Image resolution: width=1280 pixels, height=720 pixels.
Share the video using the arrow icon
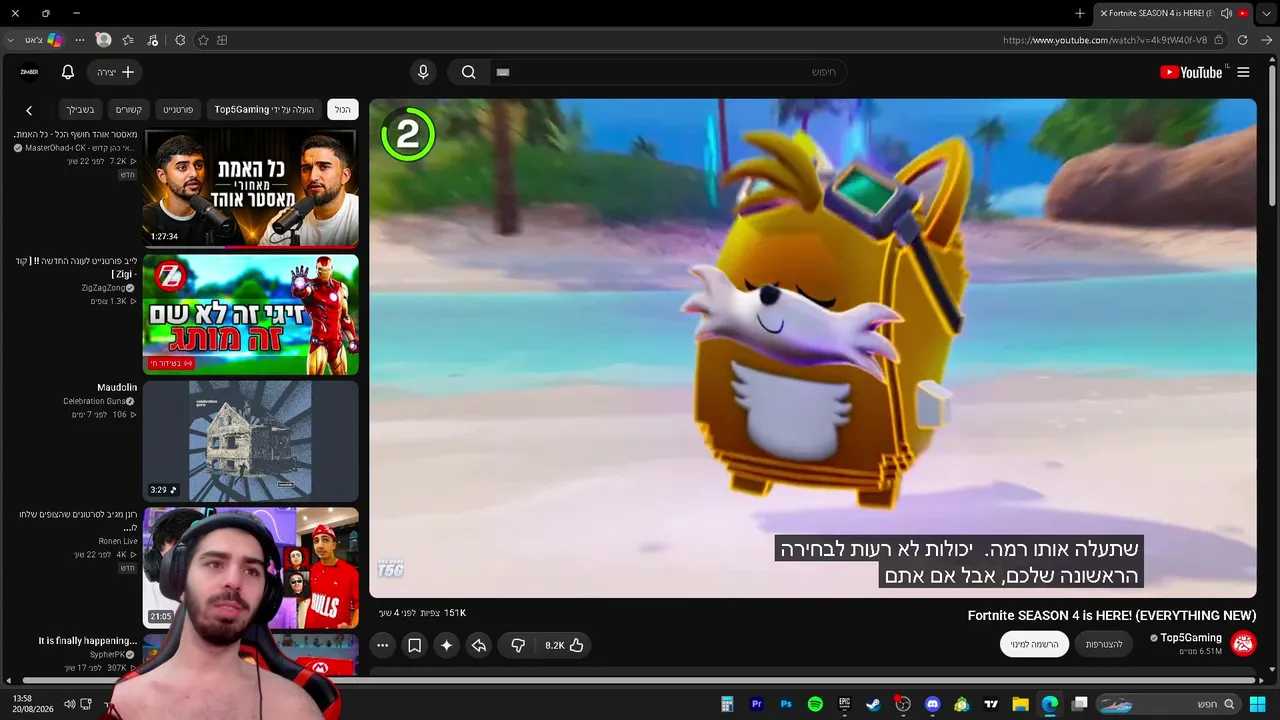click(x=479, y=645)
